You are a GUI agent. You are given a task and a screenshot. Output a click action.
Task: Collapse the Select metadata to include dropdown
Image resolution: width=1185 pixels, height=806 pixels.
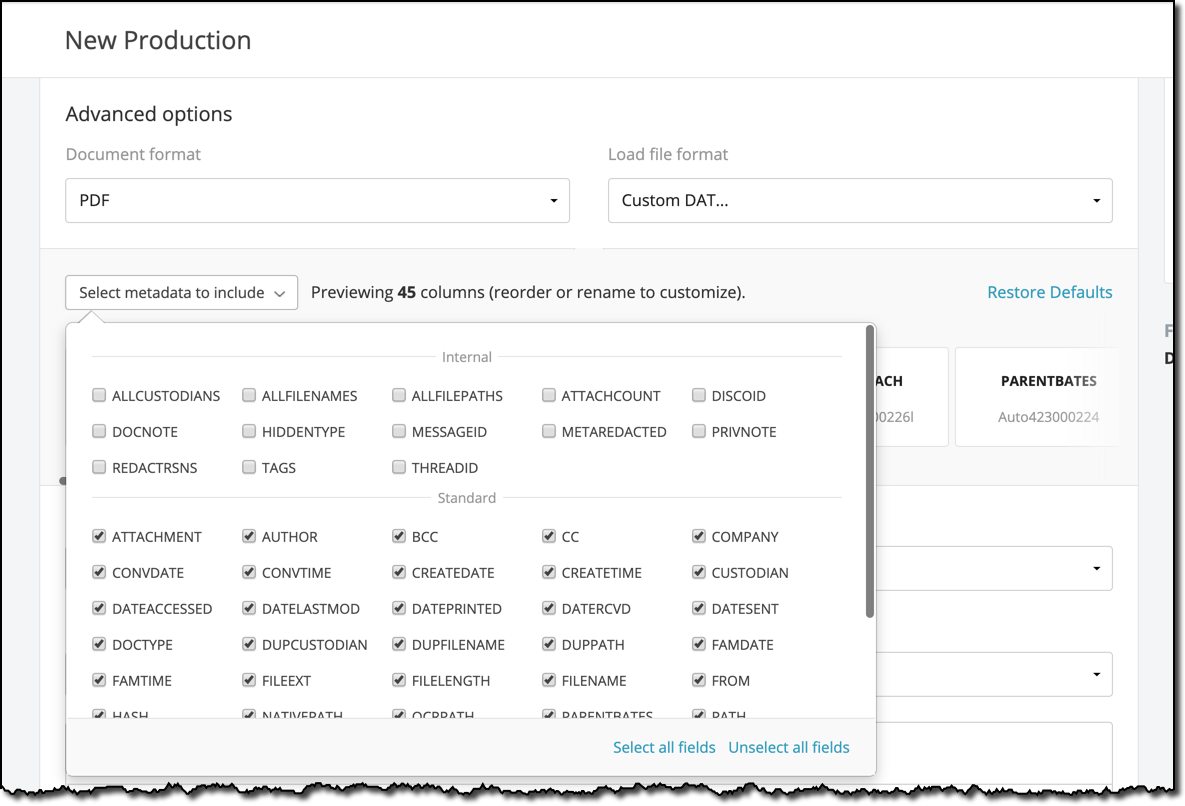pos(181,293)
